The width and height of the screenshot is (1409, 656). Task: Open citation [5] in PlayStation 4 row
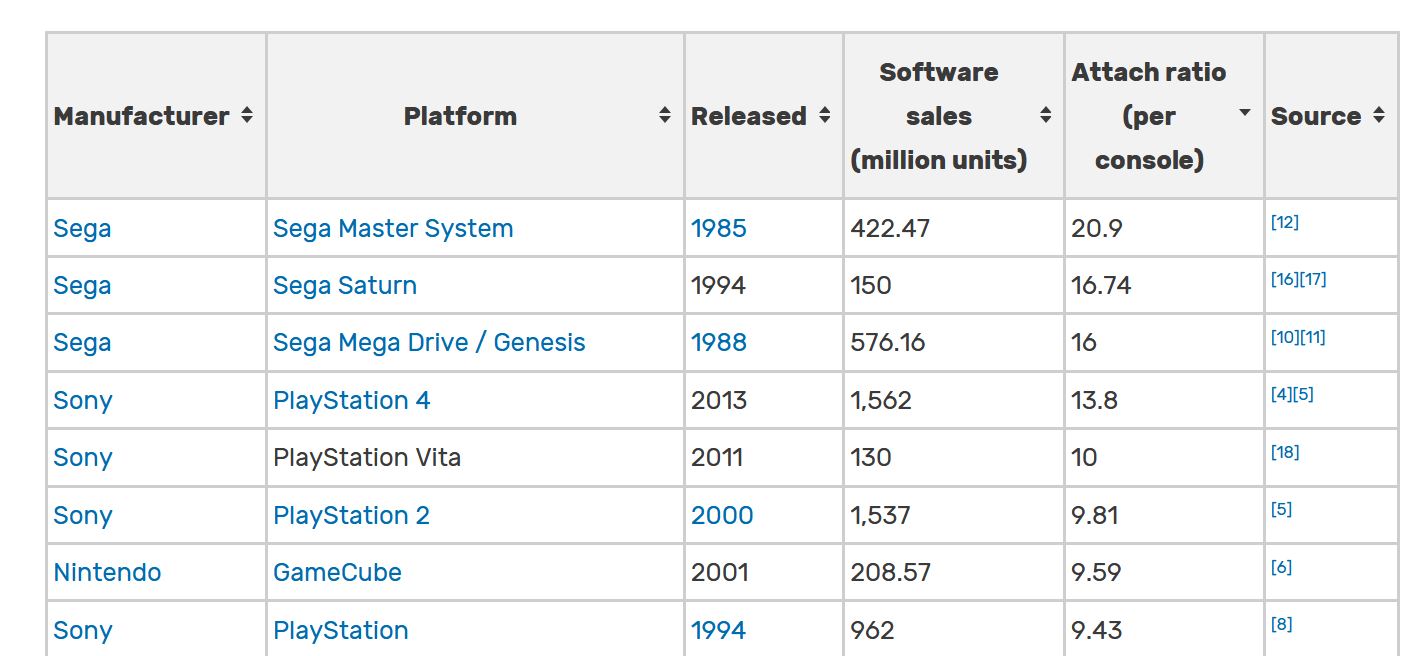(1303, 394)
